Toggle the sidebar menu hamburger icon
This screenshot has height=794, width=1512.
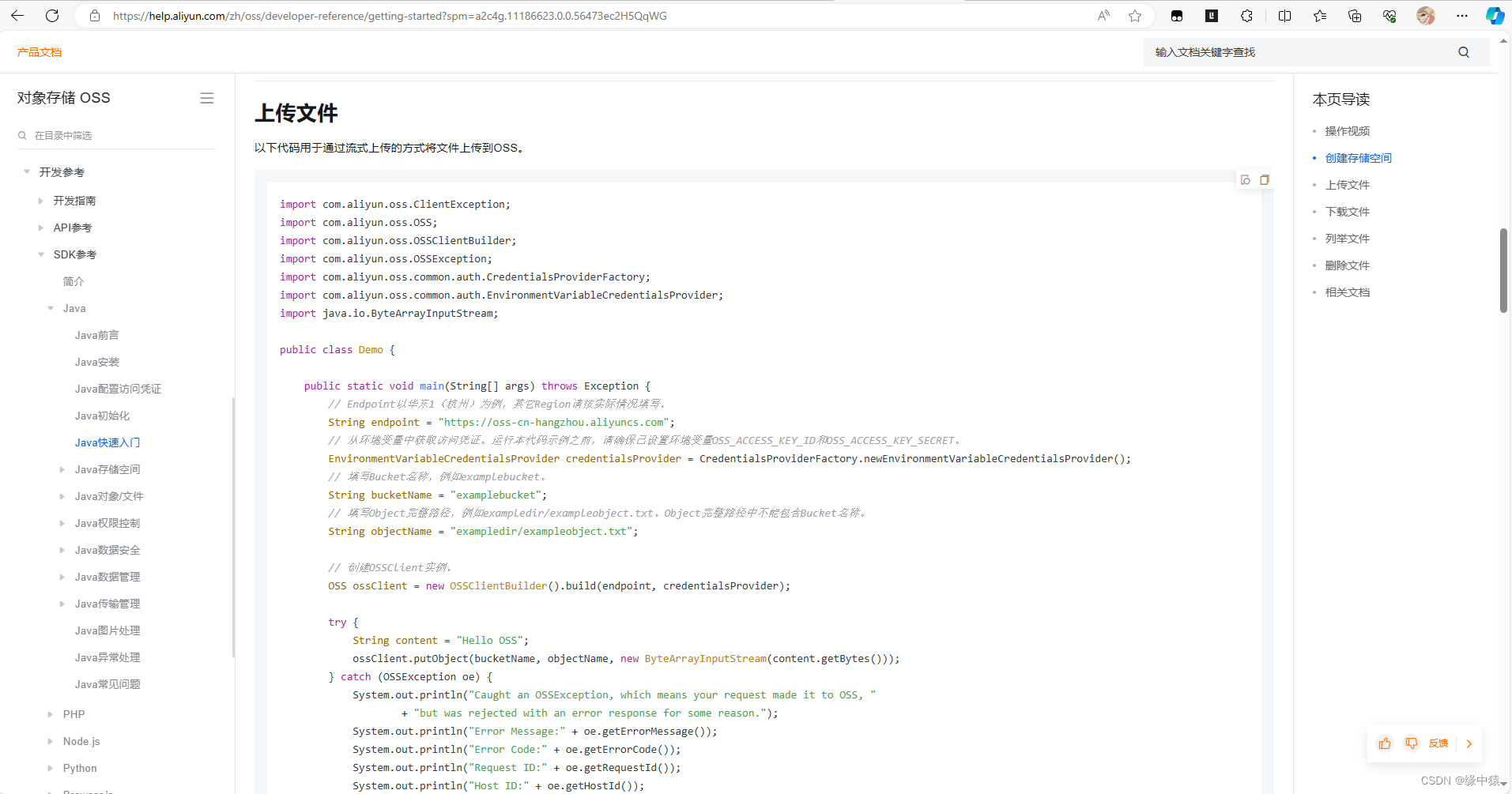click(x=207, y=98)
